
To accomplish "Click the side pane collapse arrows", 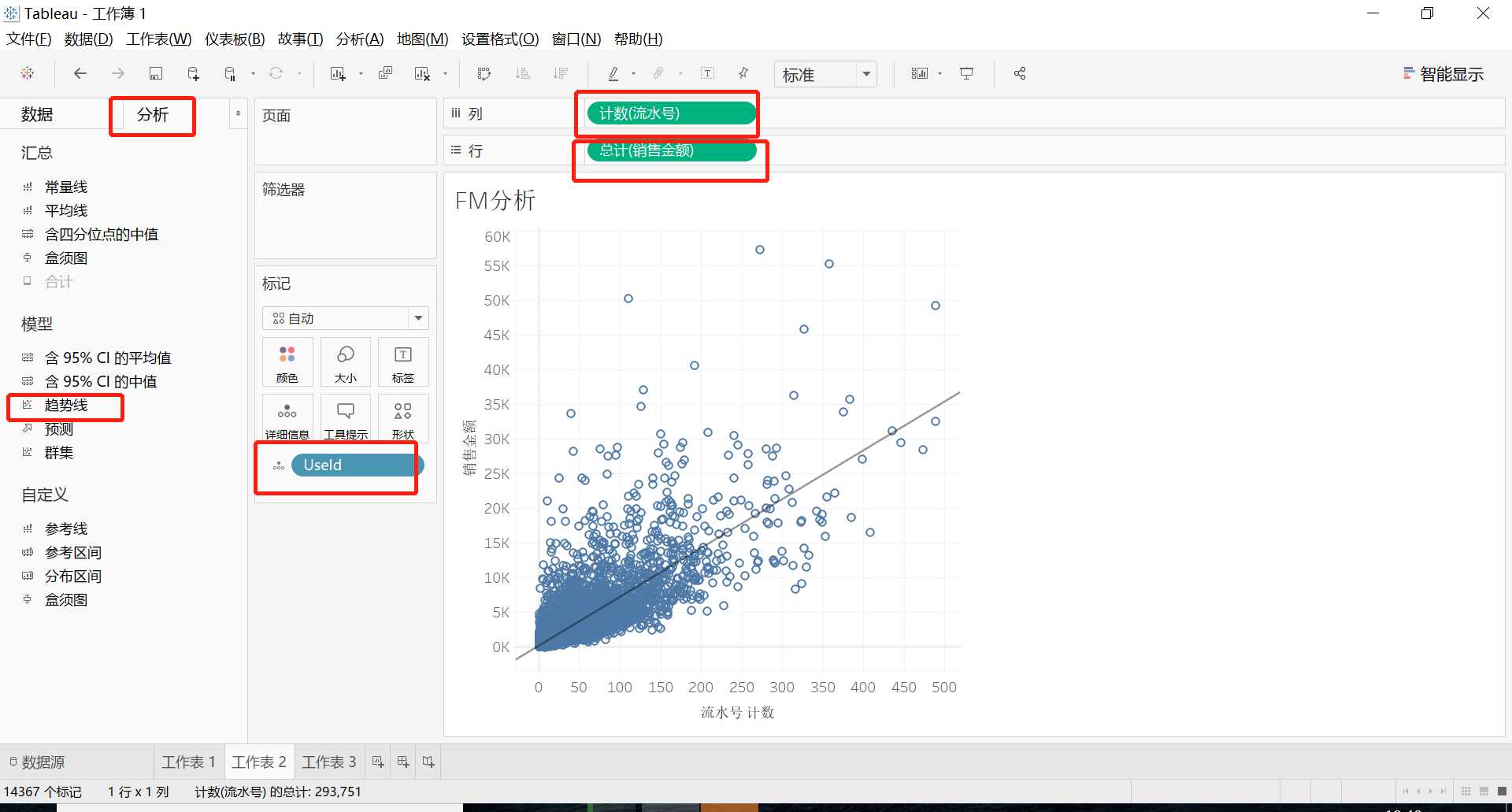I will point(238,113).
